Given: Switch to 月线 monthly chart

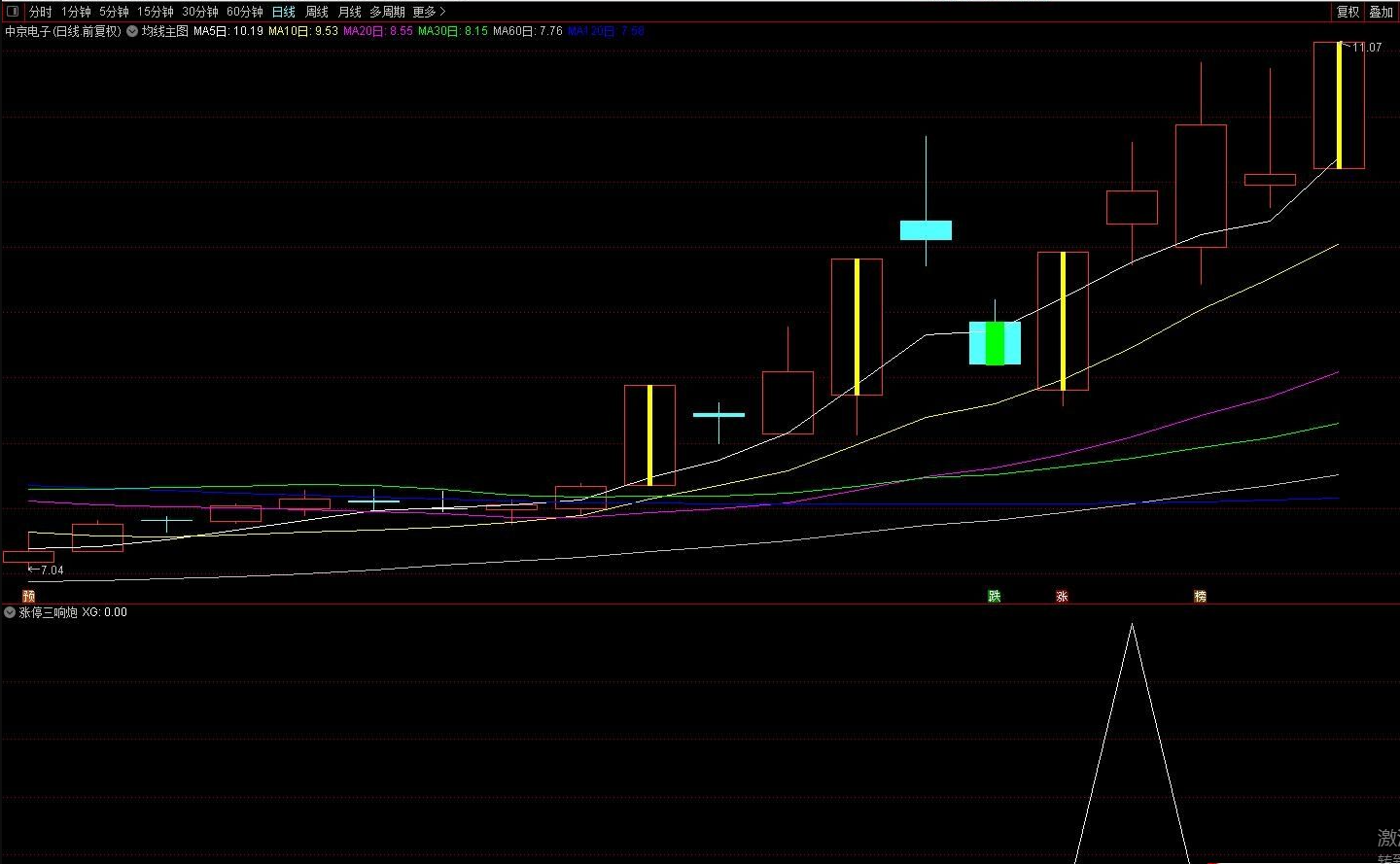Looking at the screenshot, I should pos(350,12).
